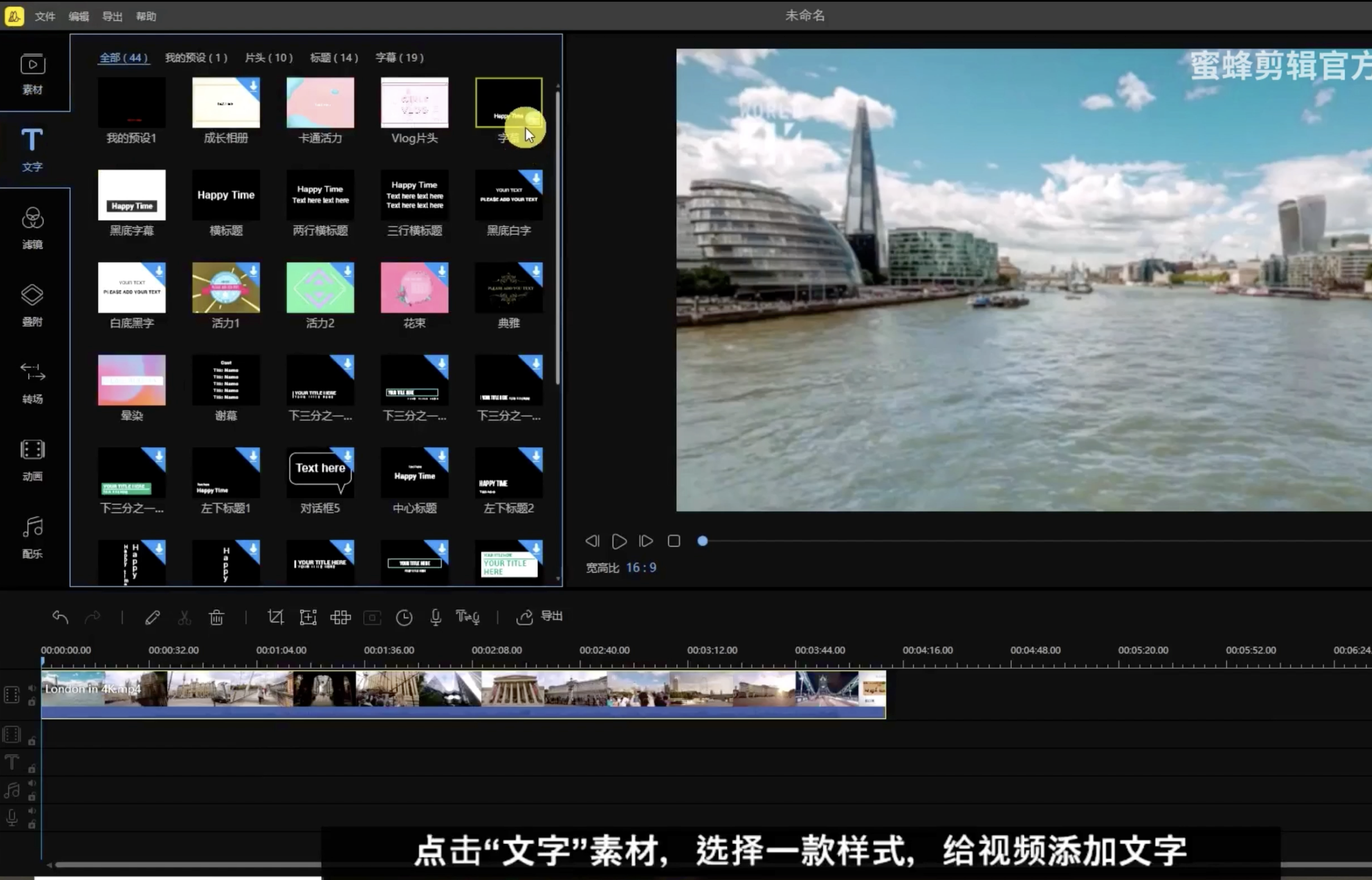This screenshot has width=1372, height=880.
Task: Lock the main video track
Action: coord(32,702)
